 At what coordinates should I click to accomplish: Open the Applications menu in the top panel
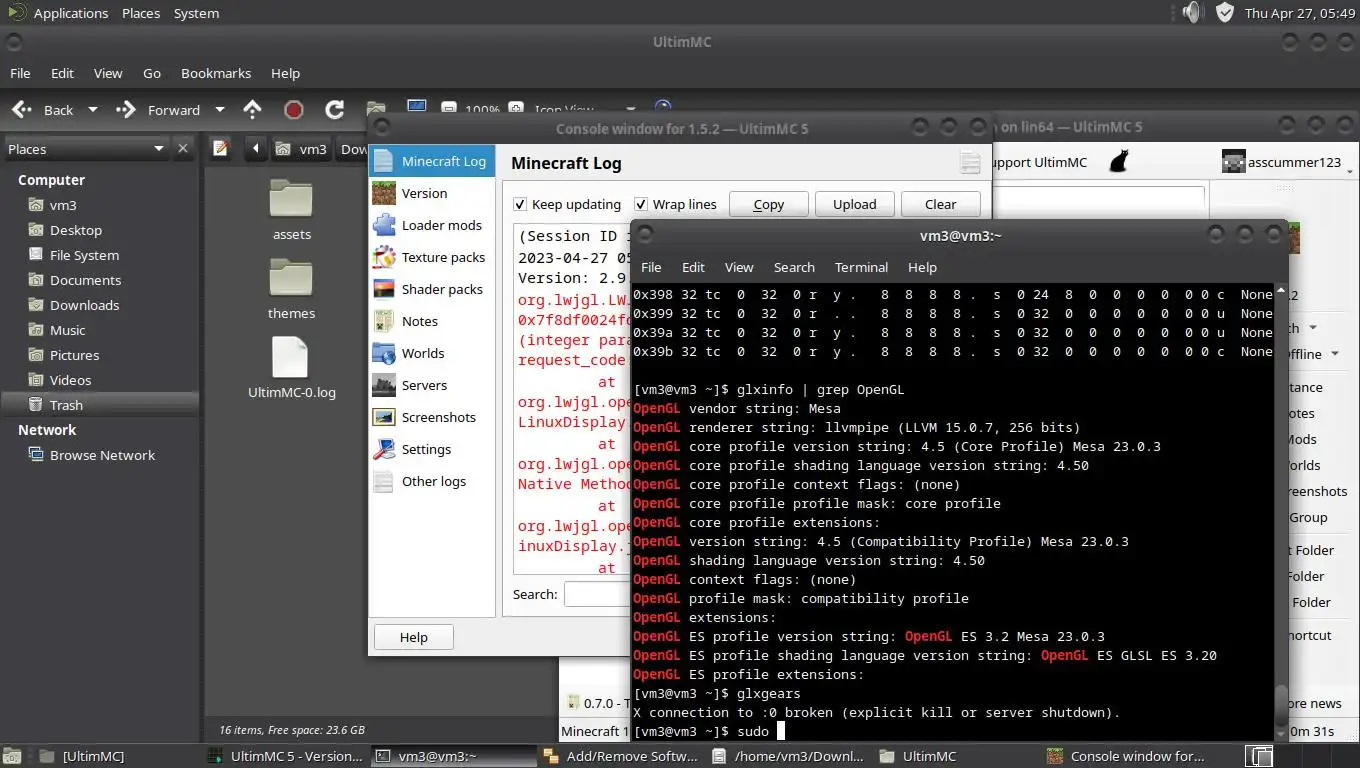click(x=70, y=13)
